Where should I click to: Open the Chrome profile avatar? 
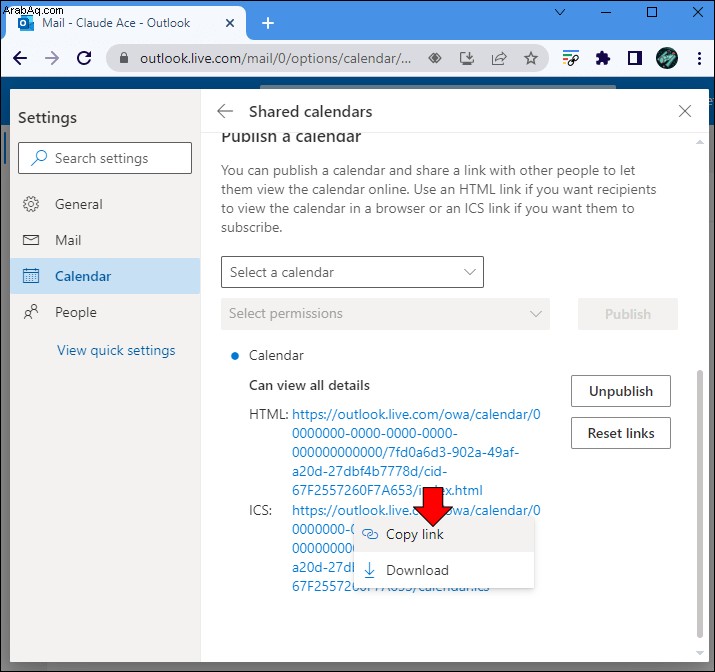click(x=667, y=58)
